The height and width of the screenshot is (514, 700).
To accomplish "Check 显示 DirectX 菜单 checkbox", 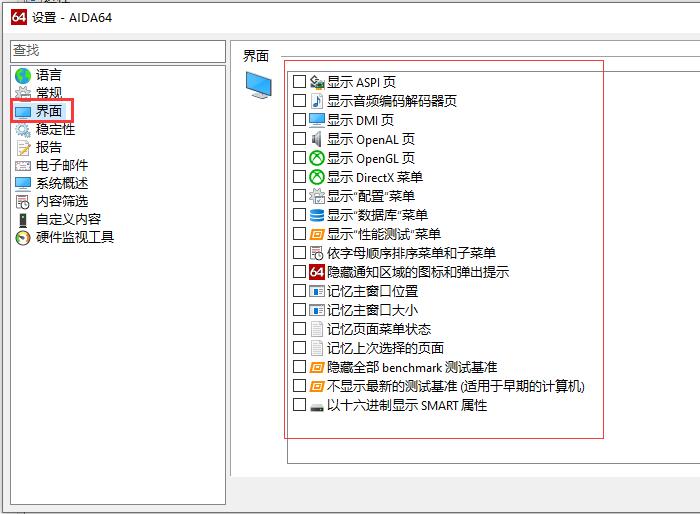I will [299, 176].
